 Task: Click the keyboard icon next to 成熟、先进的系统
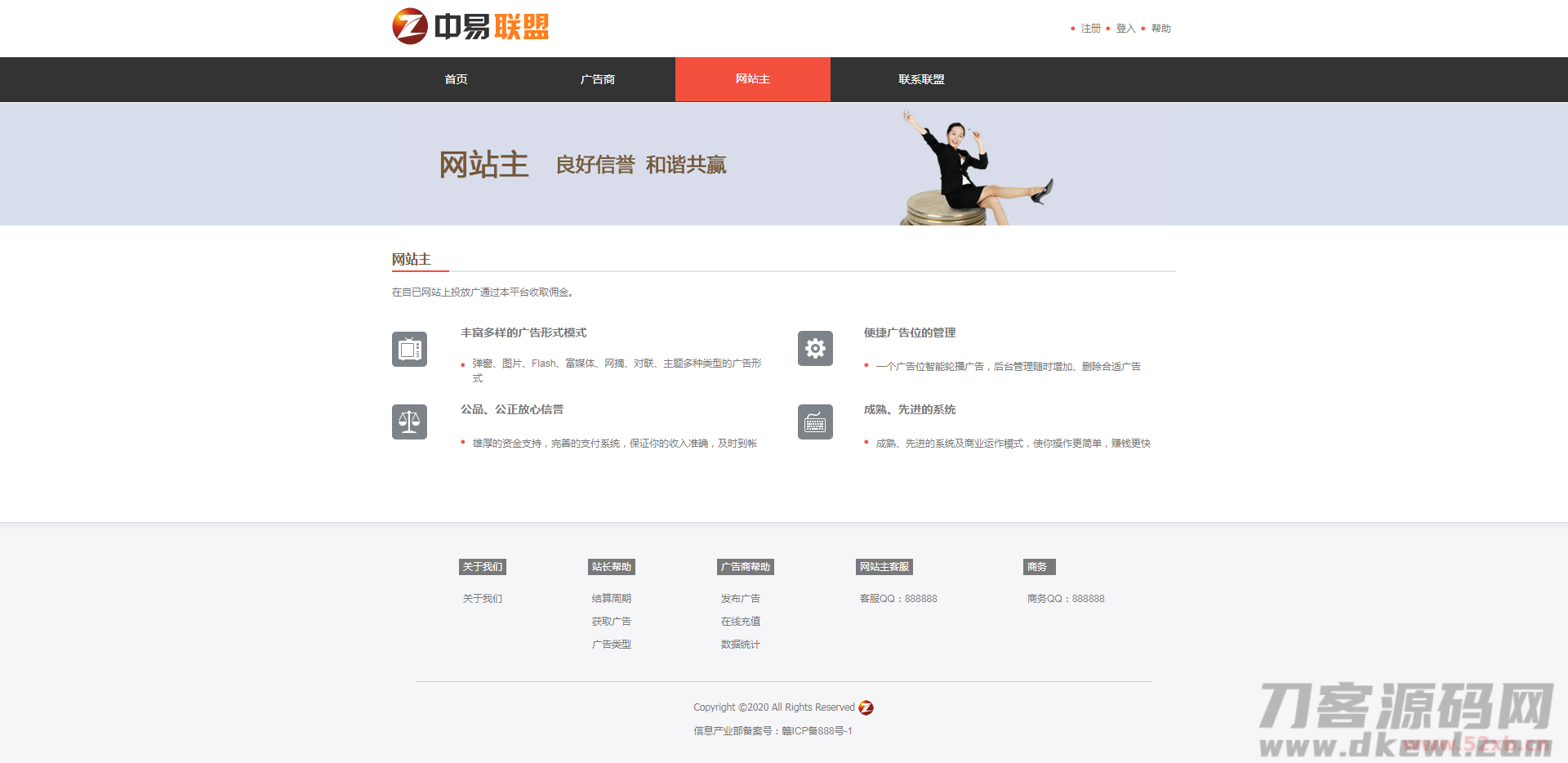(x=815, y=422)
